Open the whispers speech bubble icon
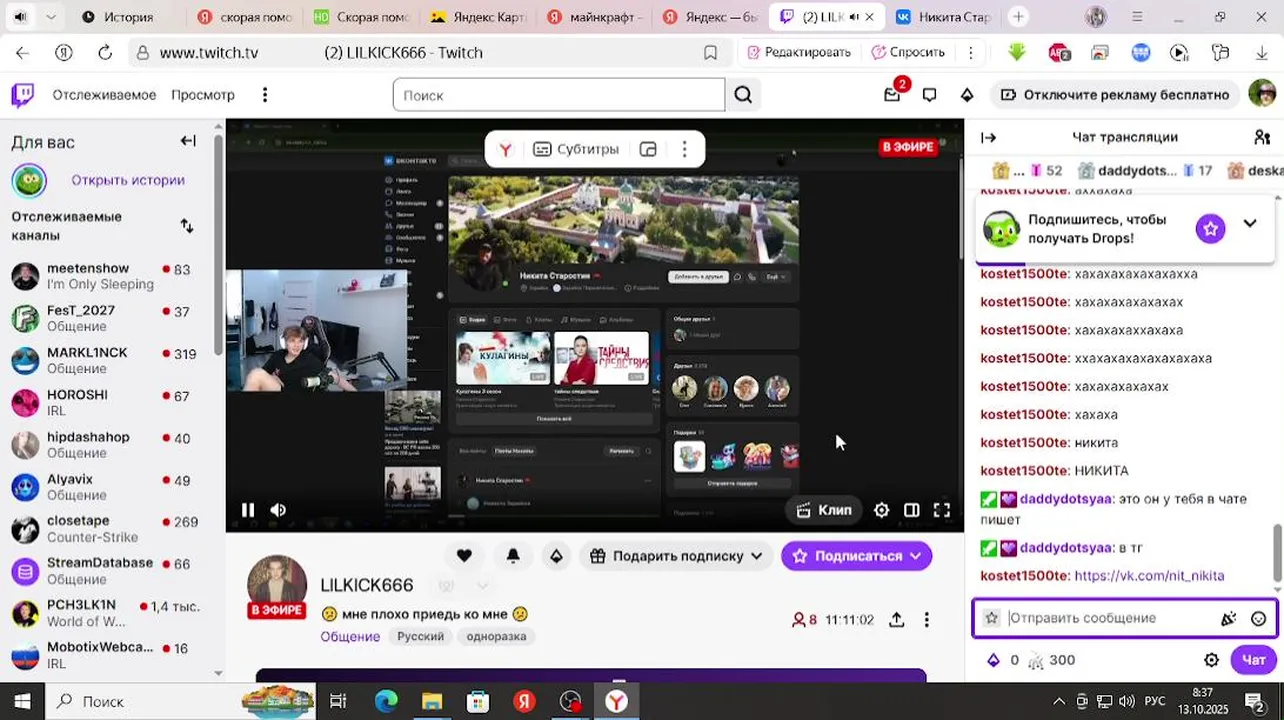The height and width of the screenshot is (720, 1284). 929,95
